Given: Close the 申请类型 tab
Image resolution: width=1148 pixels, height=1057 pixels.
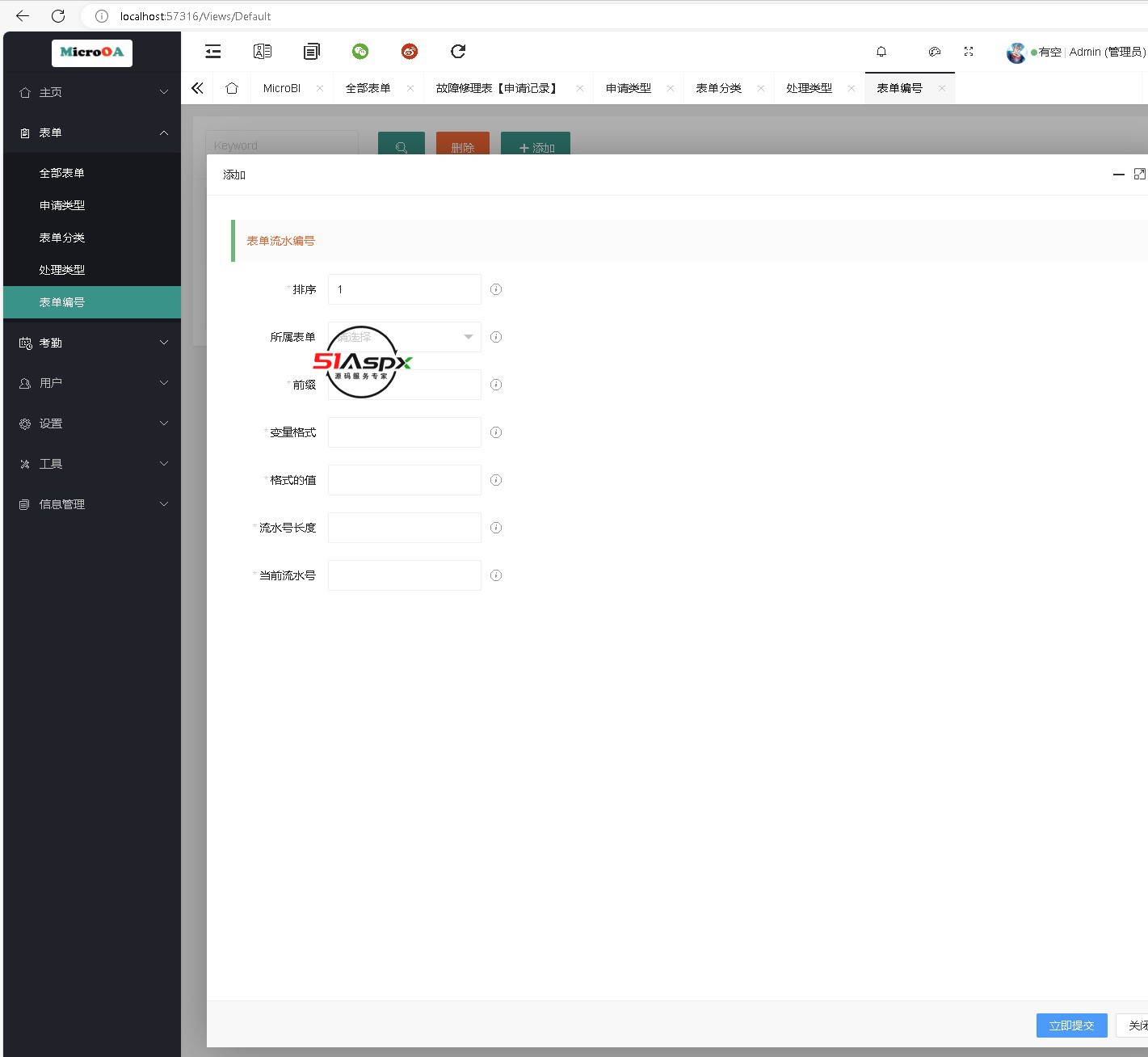Looking at the screenshot, I should click(671, 88).
